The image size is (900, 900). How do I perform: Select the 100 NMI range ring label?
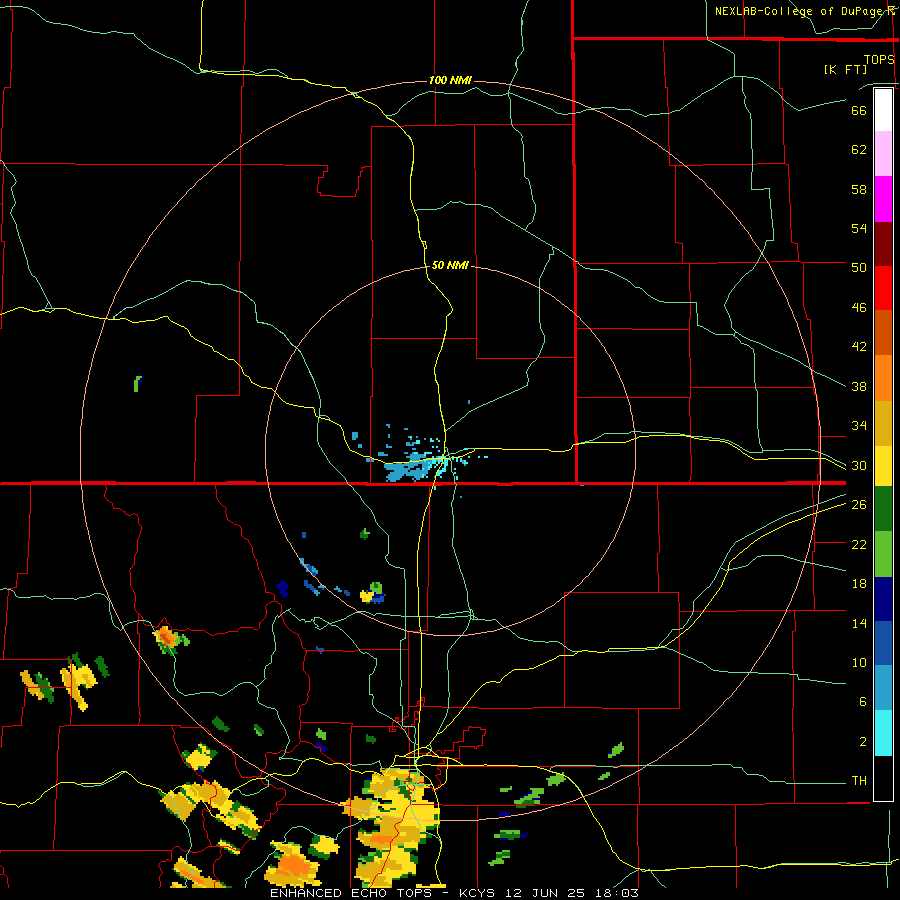450,80
